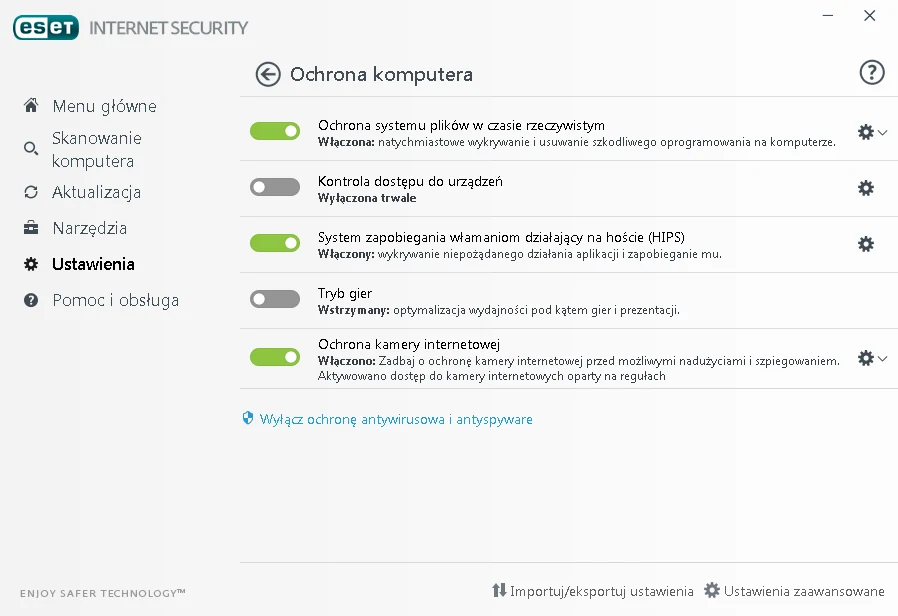Screen dimensions: 898x616
Task: Open Kontrola dostępu do urządzeń gear settings
Action: tap(865, 187)
